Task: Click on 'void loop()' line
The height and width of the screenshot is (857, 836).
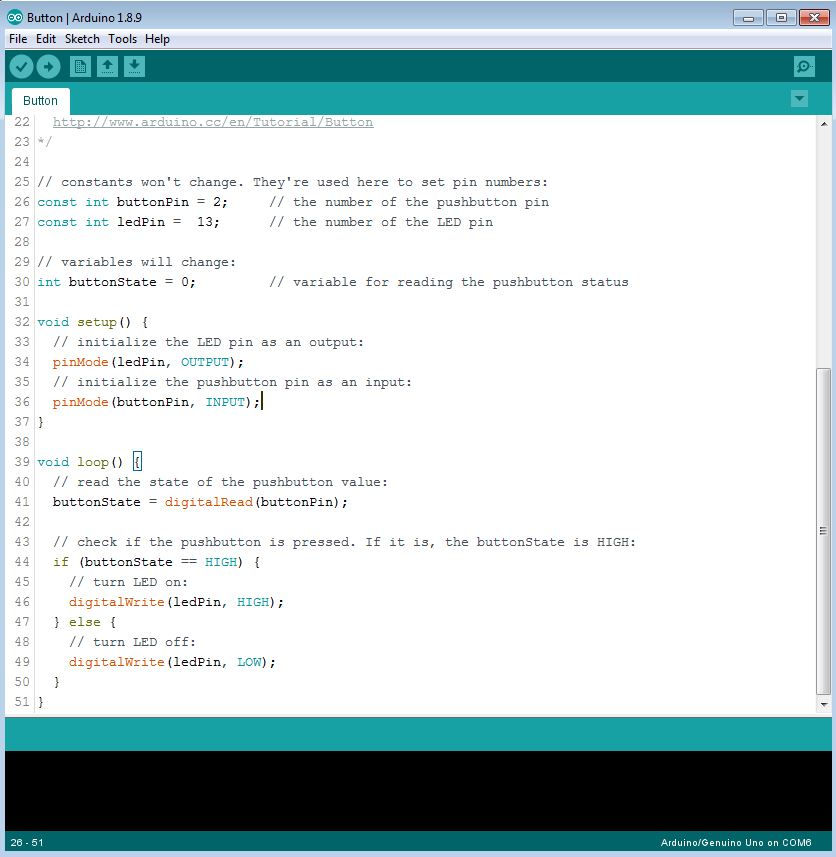Action: (x=89, y=462)
